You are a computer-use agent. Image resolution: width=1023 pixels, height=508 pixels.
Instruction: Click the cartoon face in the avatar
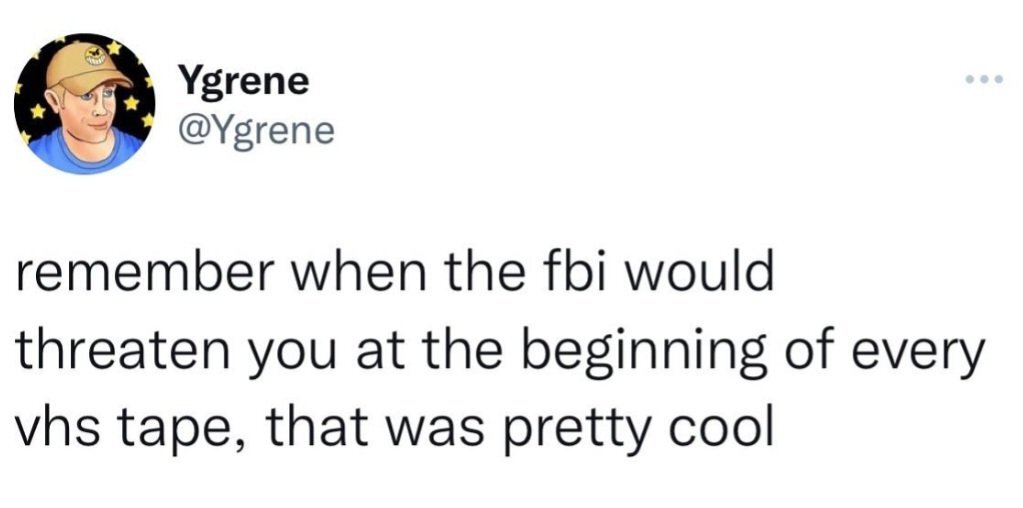pos(96,108)
